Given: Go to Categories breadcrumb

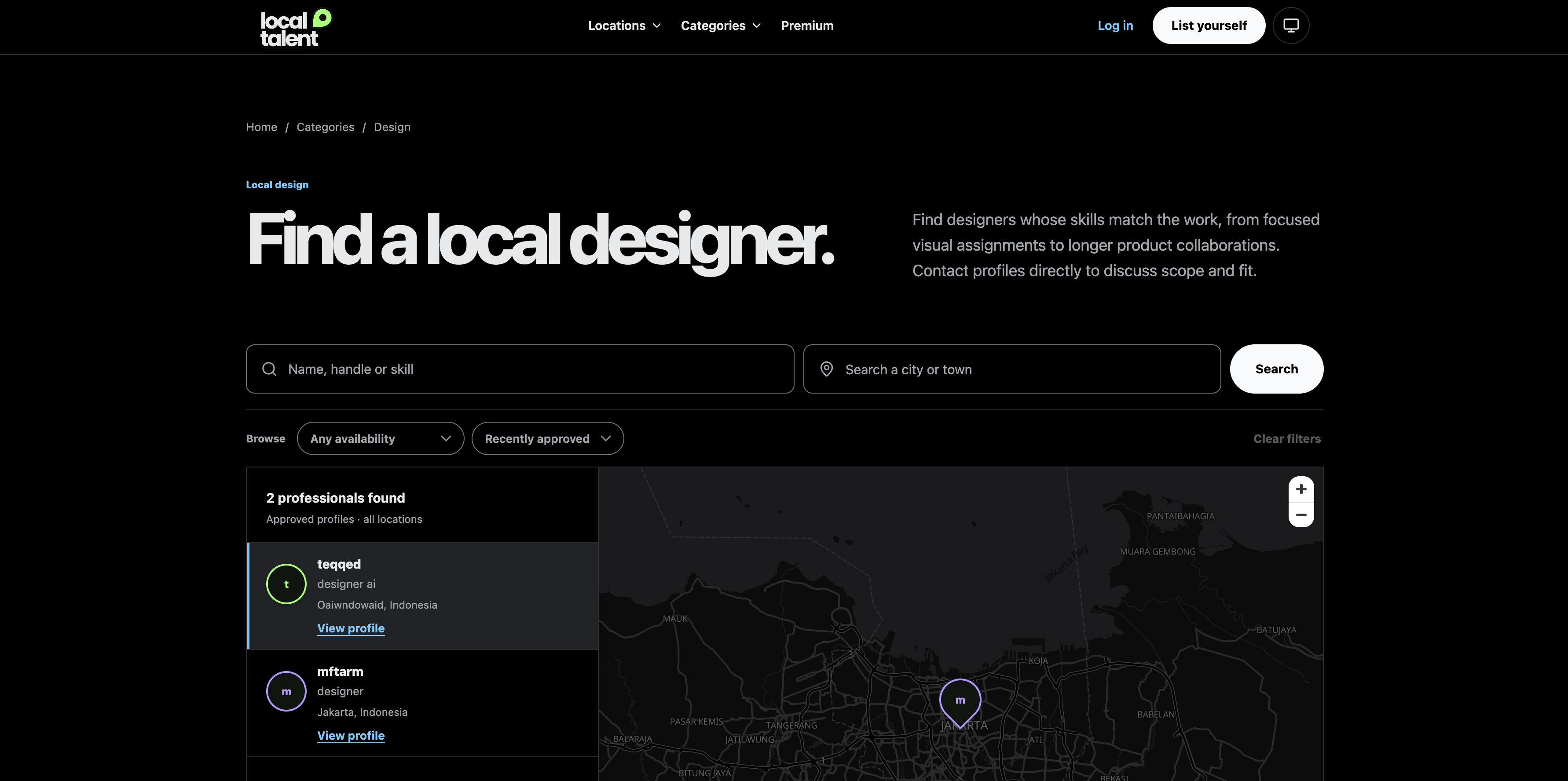Looking at the screenshot, I should coord(325,127).
